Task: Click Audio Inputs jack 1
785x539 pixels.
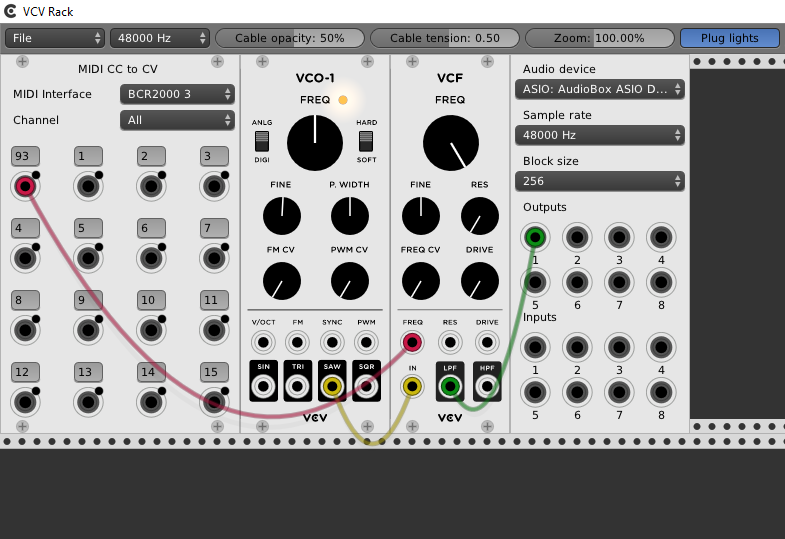Action: point(535,347)
